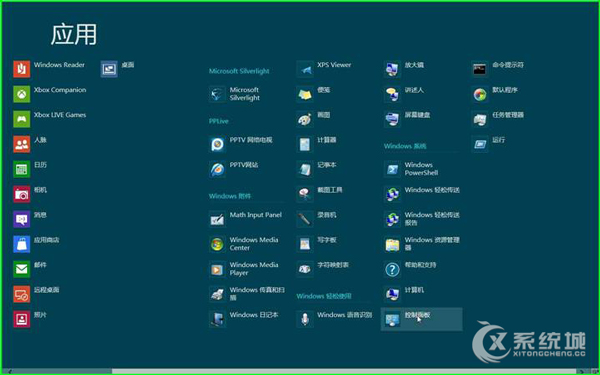Open Windows 轻松传送 (Easy Transfer)
Screen dimensions: 600x375
(422, 194)
